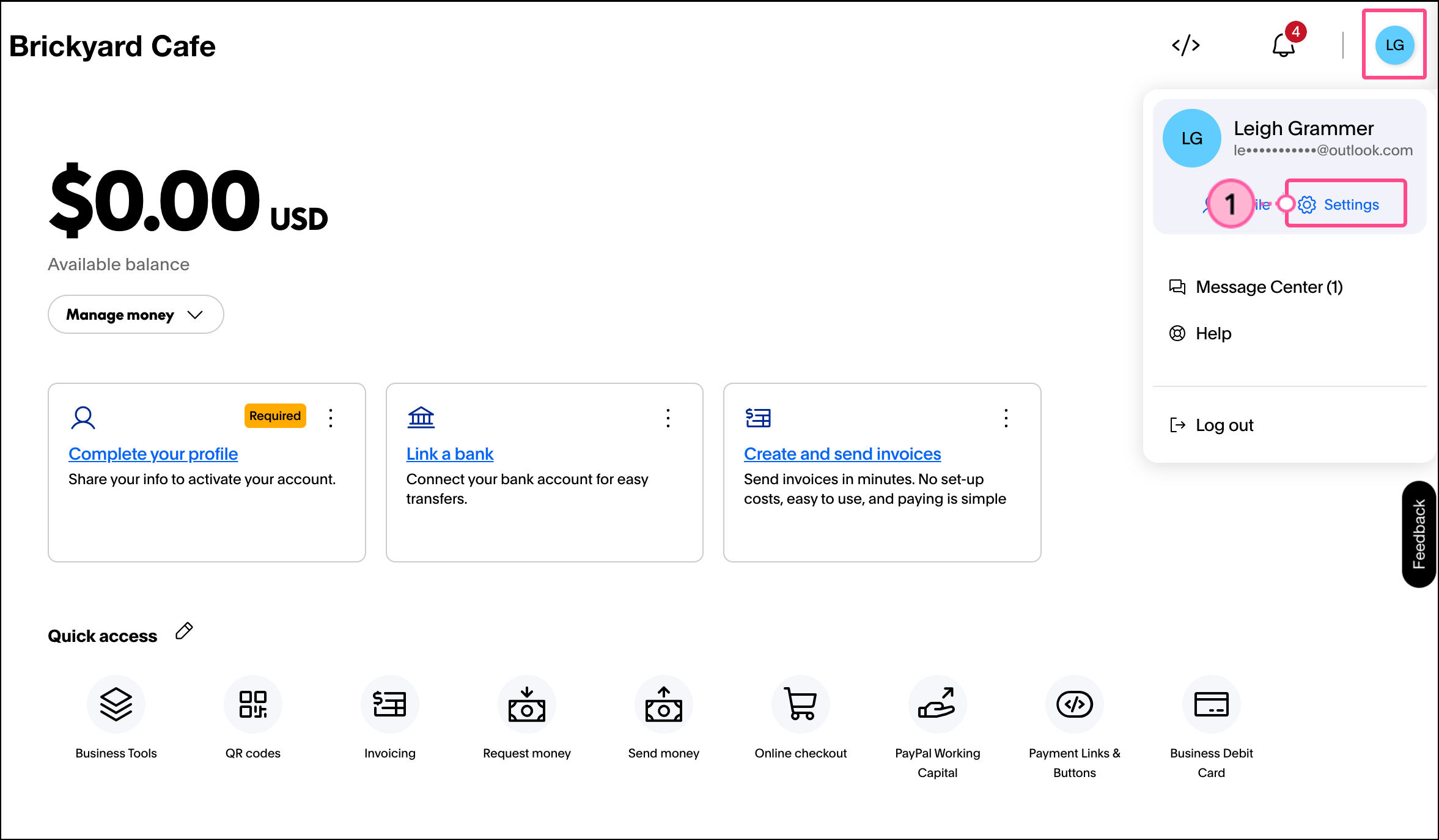Screen dimensions: 1439x840
Task: Open Business Tools shortcut
Action: coord(116,718)
